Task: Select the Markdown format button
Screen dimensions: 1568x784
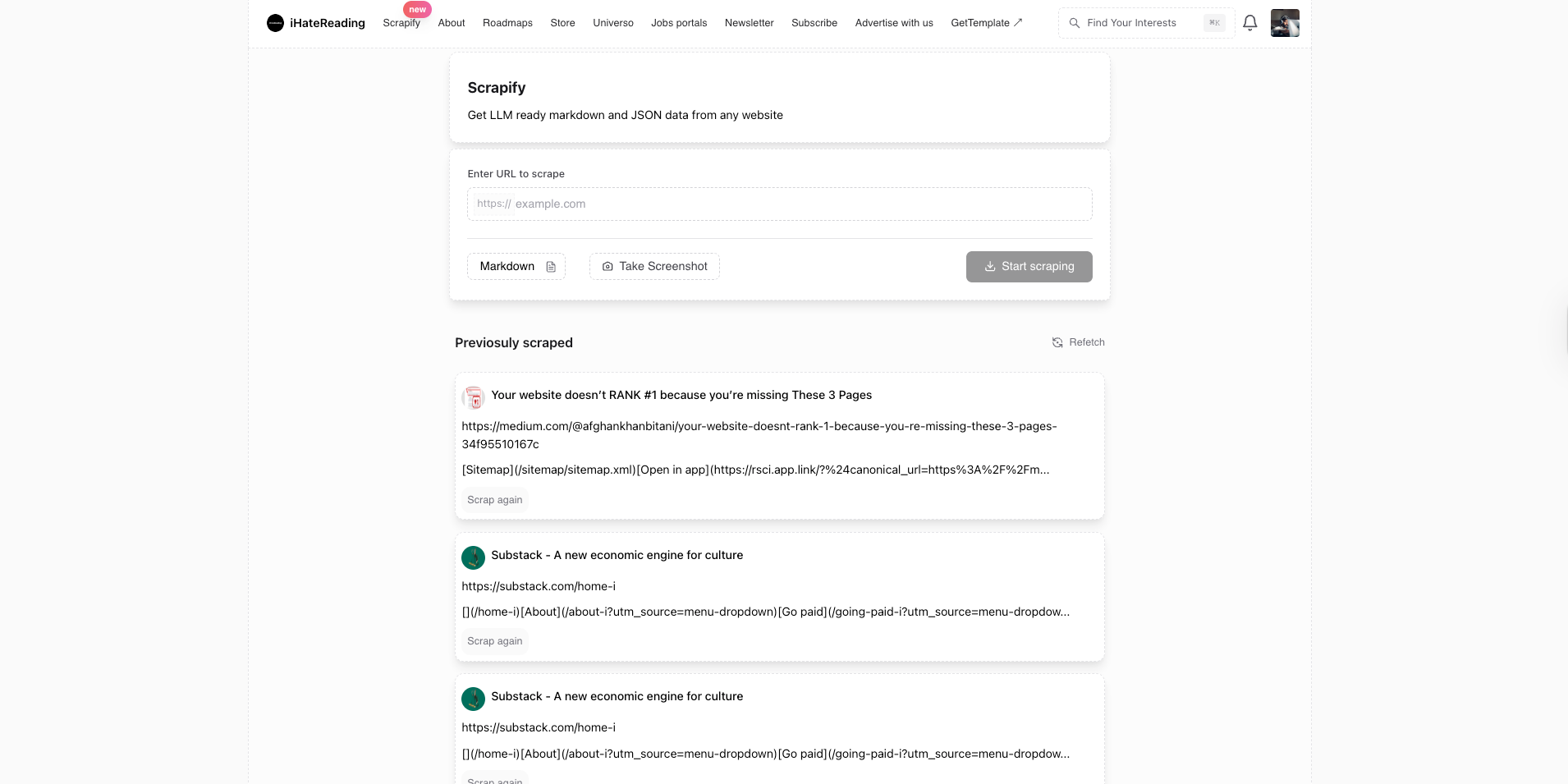Action: click(516, 267)
